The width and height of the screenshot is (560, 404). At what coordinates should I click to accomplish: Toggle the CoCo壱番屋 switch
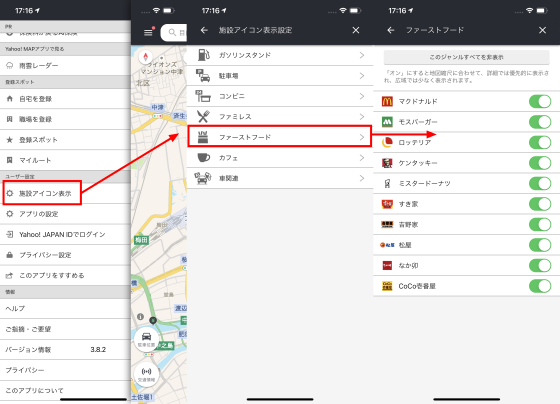[540, 286]
